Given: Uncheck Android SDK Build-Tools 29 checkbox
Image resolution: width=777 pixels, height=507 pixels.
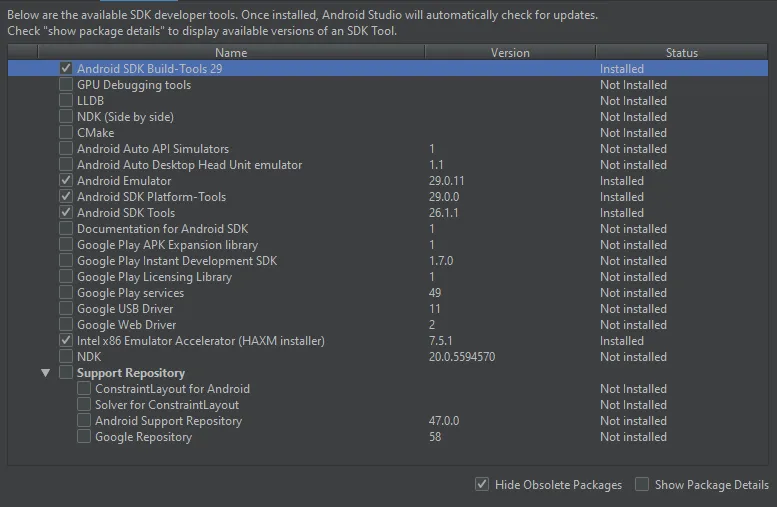Looking at the screenshot, I should 66,69.
